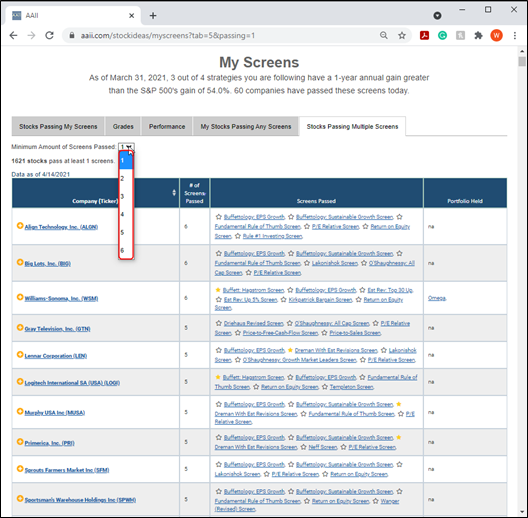The height and width of the screenshot is (518, 528).
Task: Choose option 3 in the screens dropdown
Action: (126, 196)
